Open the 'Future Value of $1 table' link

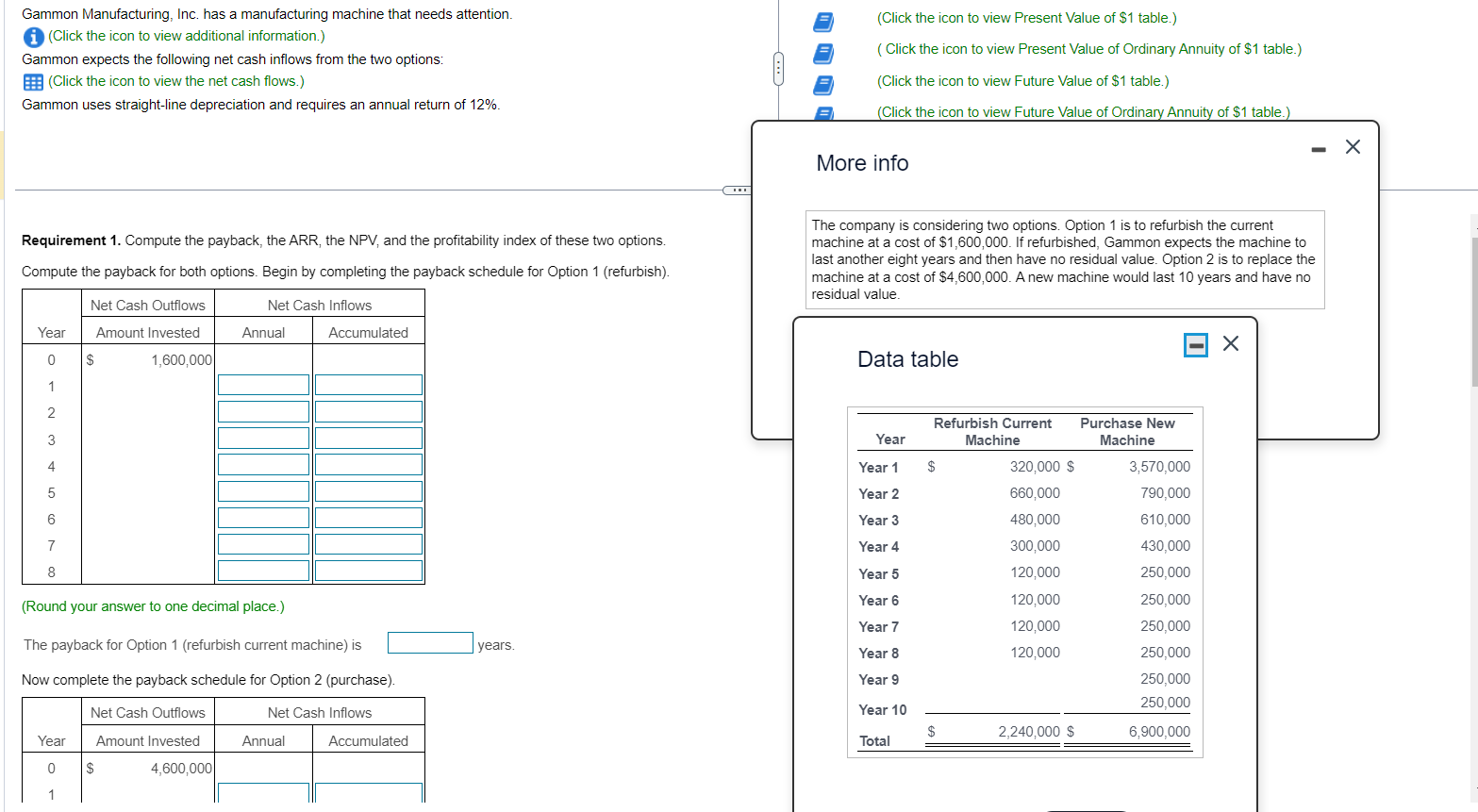coord(1022,81)
